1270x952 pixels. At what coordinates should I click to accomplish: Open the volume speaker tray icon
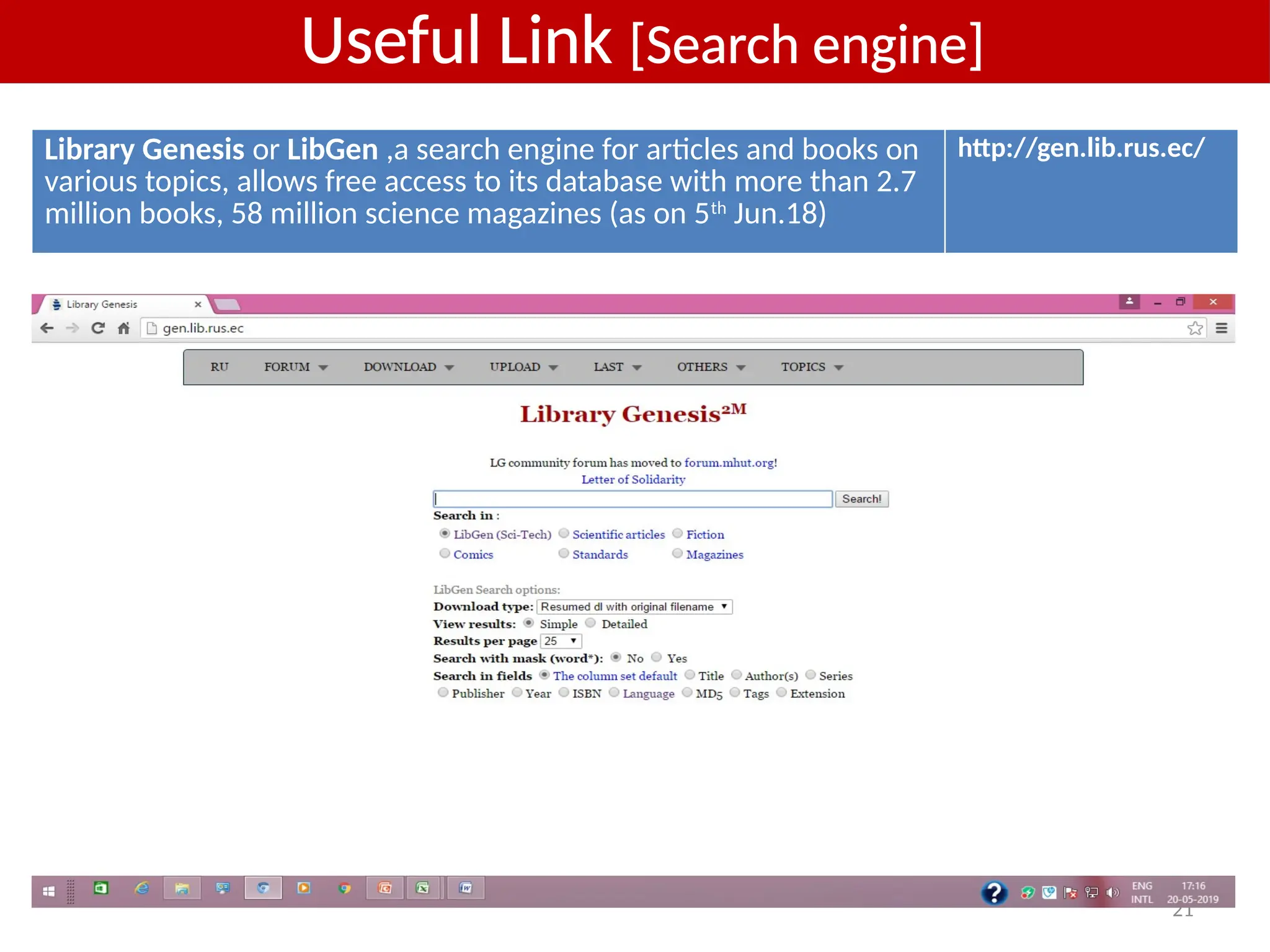[x=1113, y=892]
